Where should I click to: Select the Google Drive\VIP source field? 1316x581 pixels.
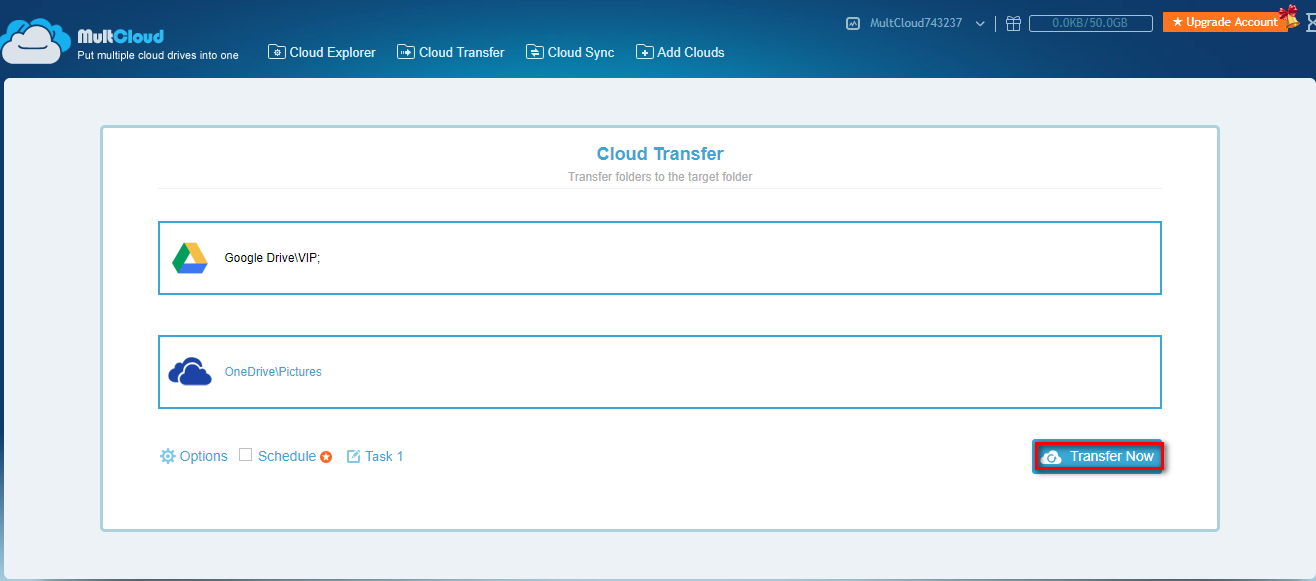[x=660, y=258]
